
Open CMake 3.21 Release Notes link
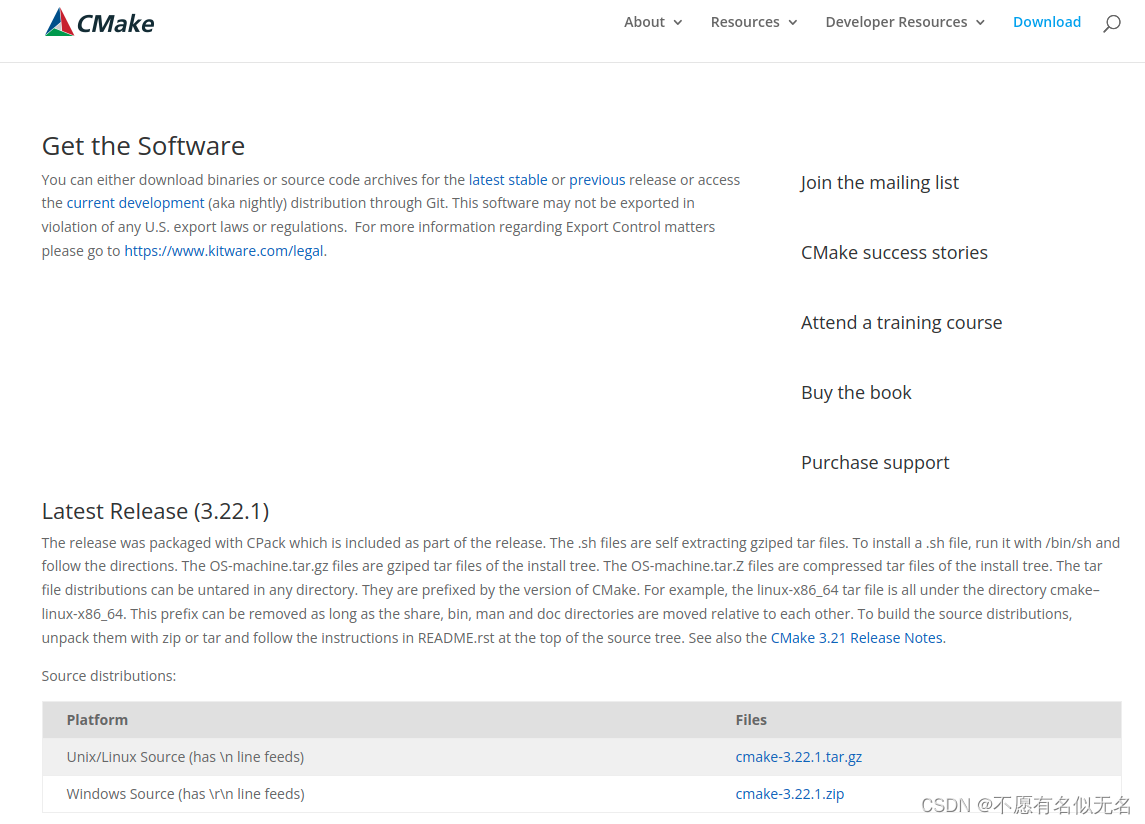[857, 638]
